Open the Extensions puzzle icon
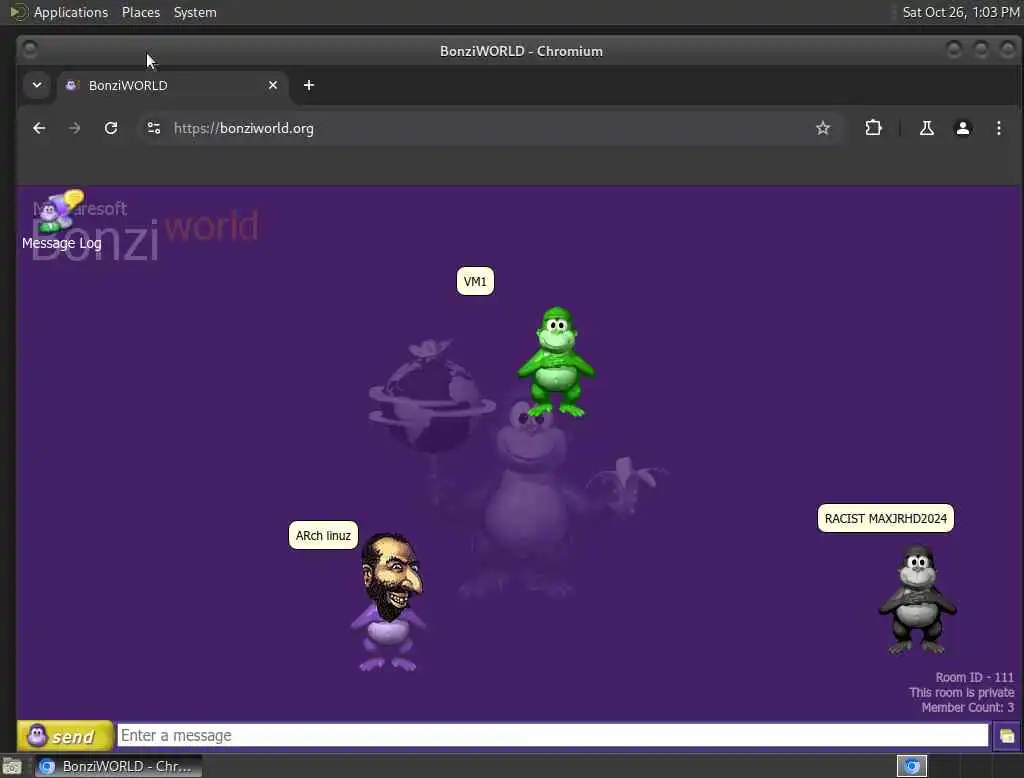This screenshot has height=778, width=1024. (873, 128)
